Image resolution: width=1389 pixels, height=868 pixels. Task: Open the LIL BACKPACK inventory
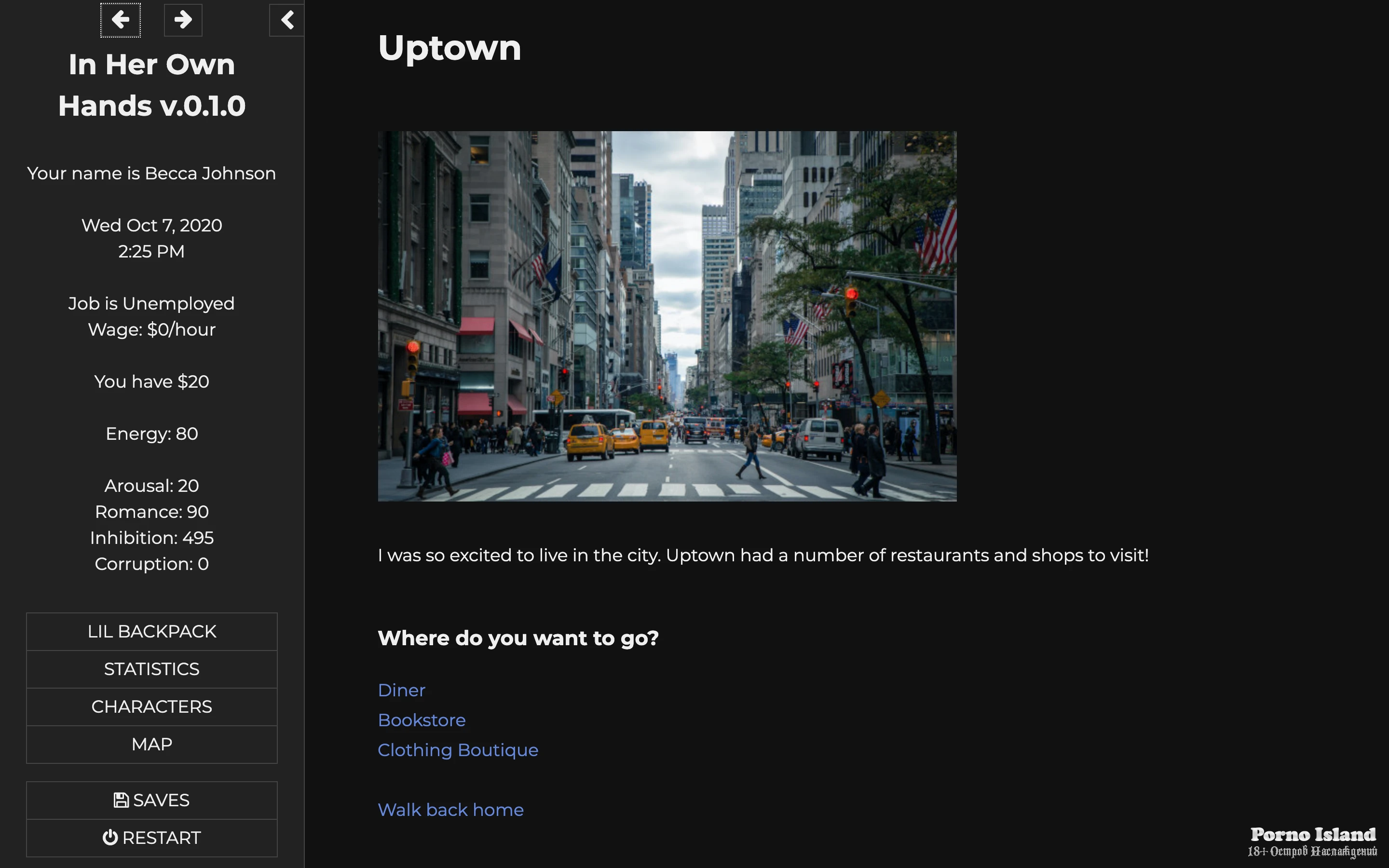point(151,632)
